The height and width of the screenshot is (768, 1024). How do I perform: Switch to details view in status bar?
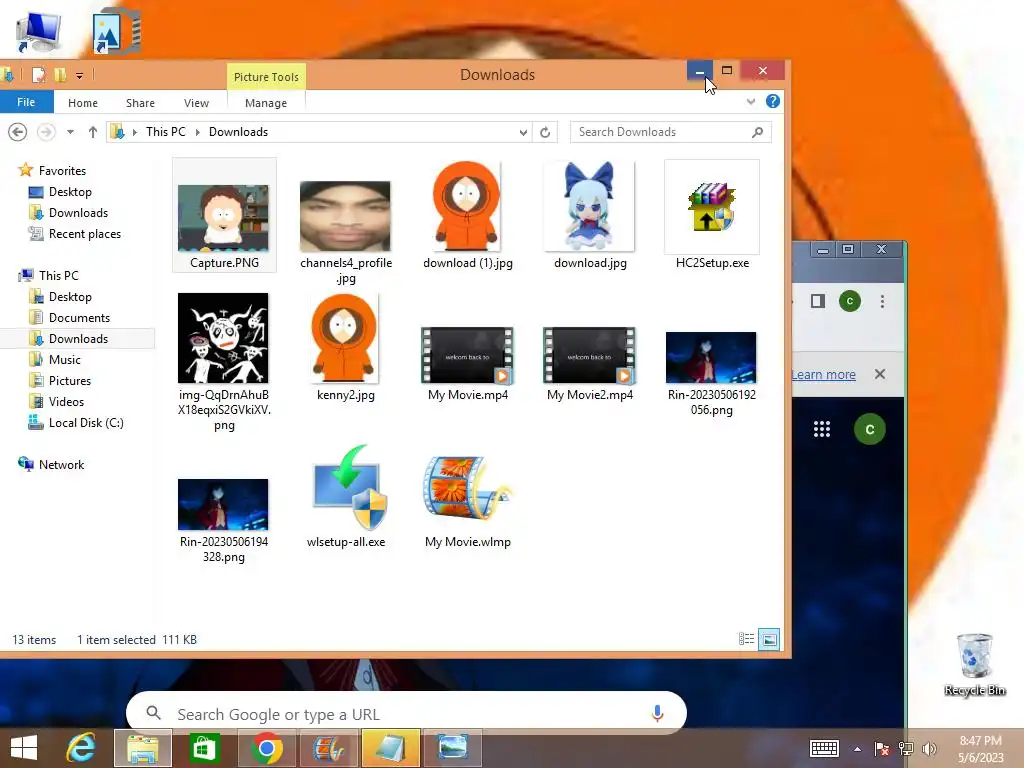(746, 639)
